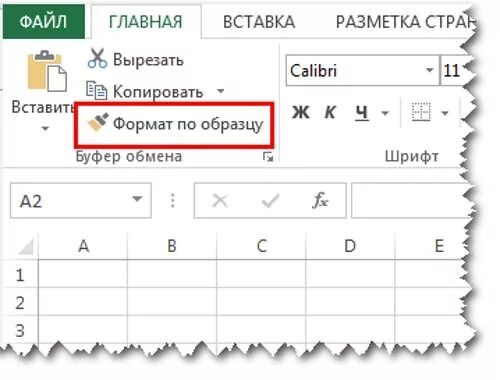Screen dimensions: 500x380
Task: Toggle italic with the К button
Action: (x=330, y=112)
